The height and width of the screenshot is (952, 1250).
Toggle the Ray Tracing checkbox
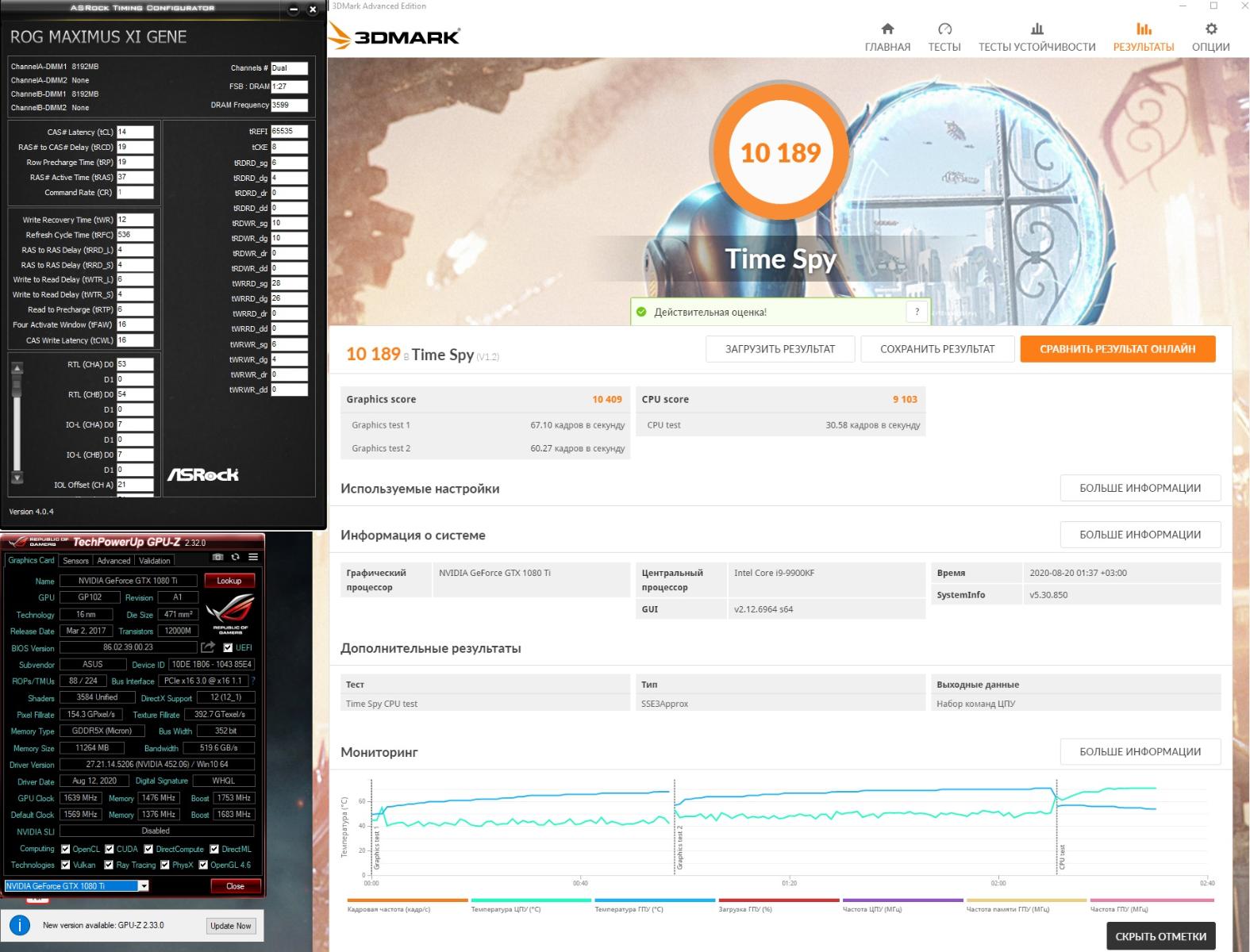pyautogui.click(x=109, y=865)
